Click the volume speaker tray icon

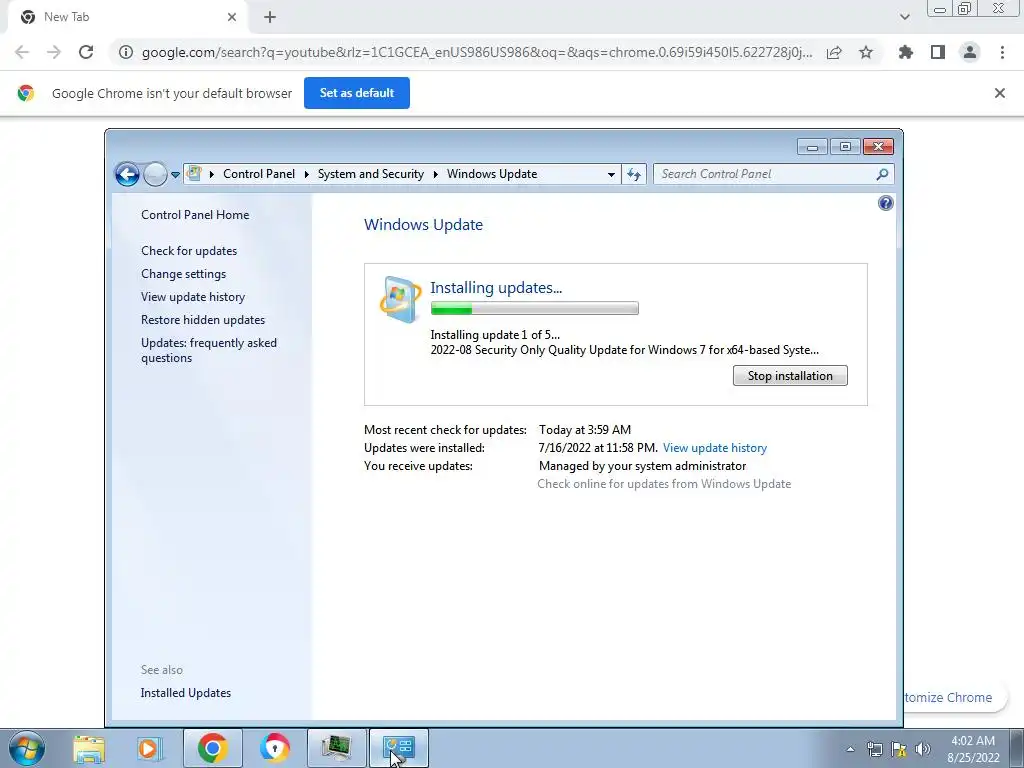pos(923,749)
